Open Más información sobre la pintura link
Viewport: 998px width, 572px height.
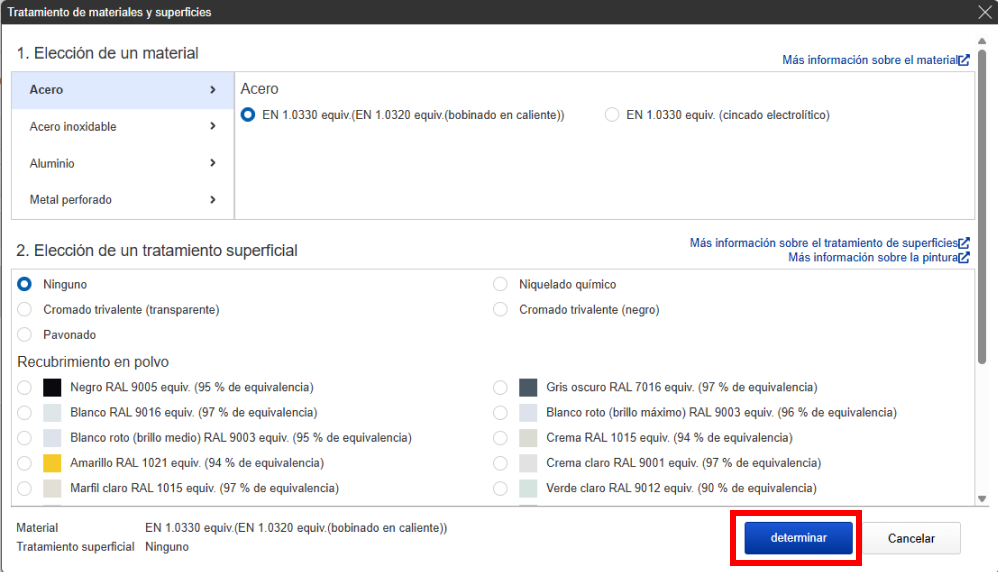coord(872,257)
